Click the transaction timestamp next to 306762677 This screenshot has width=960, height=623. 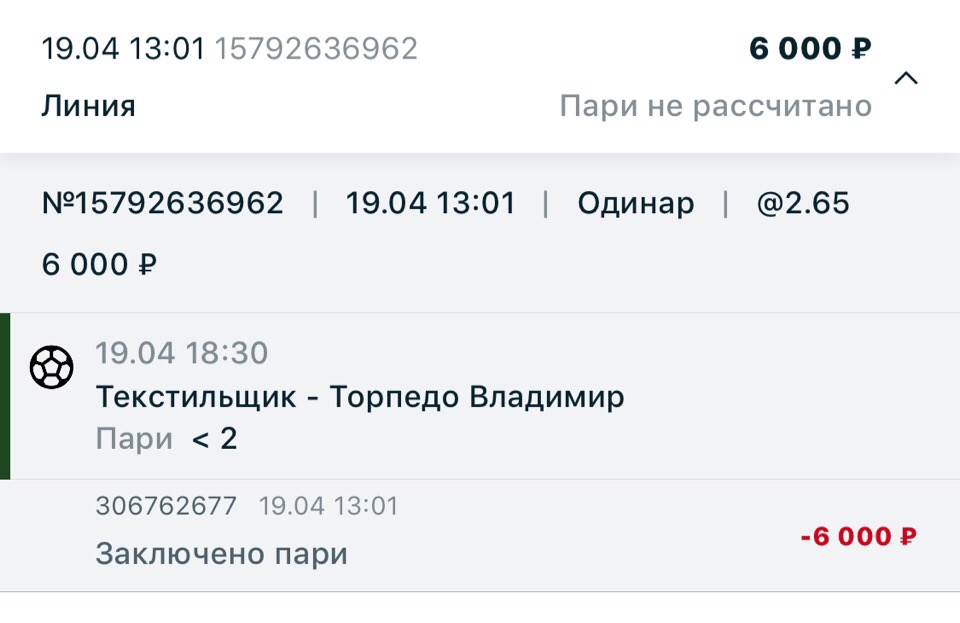(328, 506)
